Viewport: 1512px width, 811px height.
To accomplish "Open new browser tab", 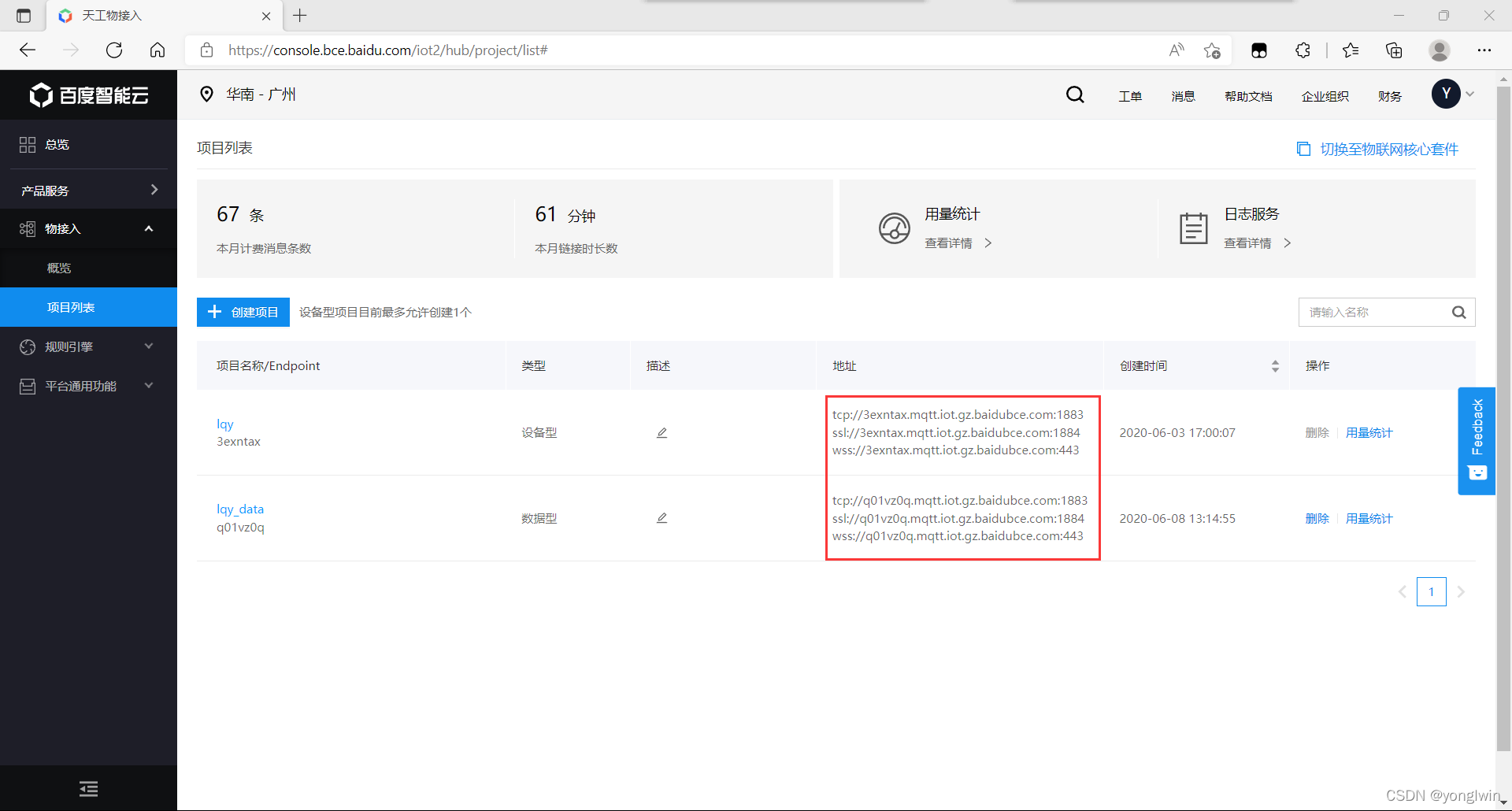I will tap(300, 16).
